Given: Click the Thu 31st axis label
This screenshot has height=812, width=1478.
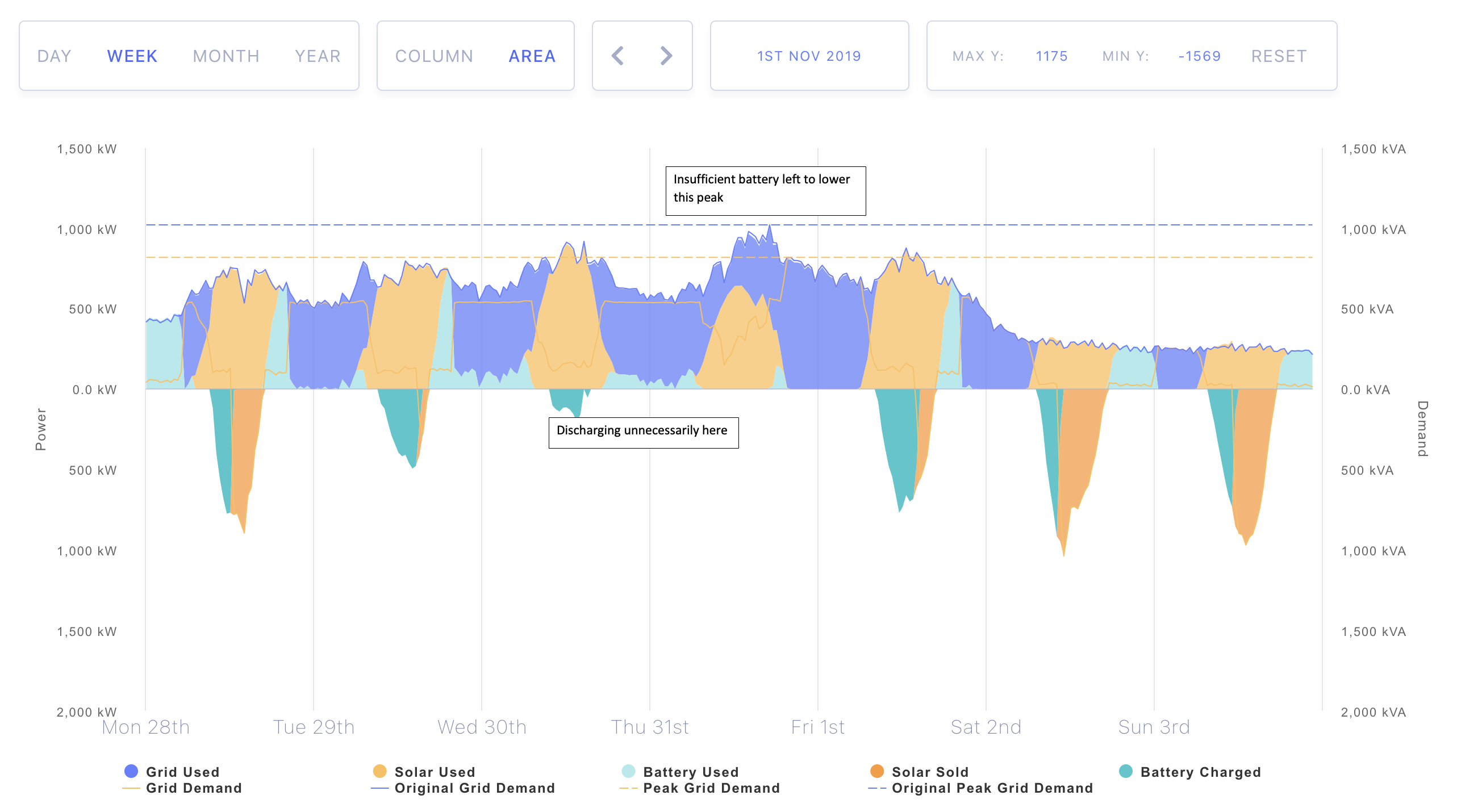Looking at the screenshot, I should coord(650,727).
